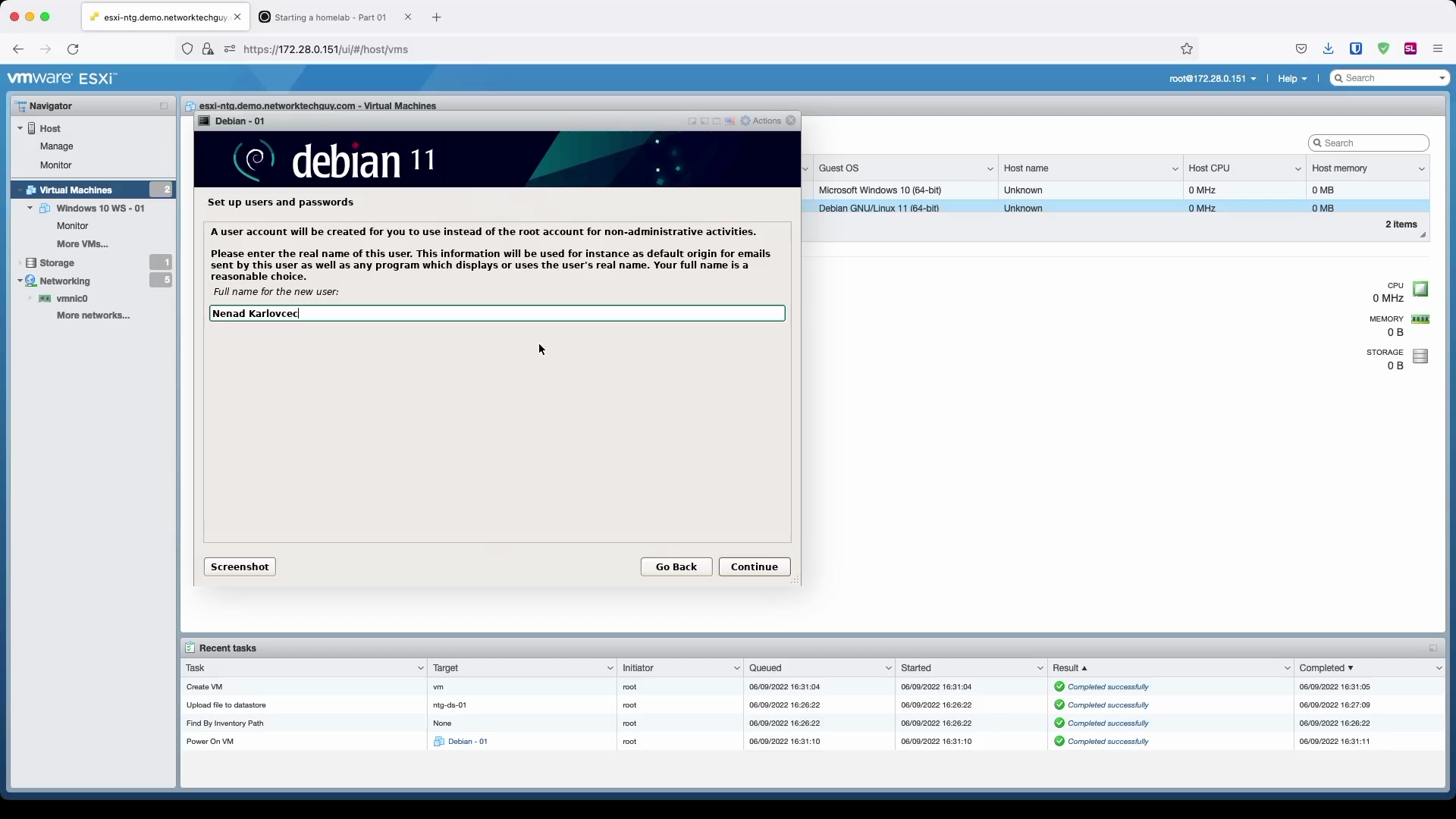Open Manage under Host
This screenshot has width=1456, height=819.
pos(57,146)
